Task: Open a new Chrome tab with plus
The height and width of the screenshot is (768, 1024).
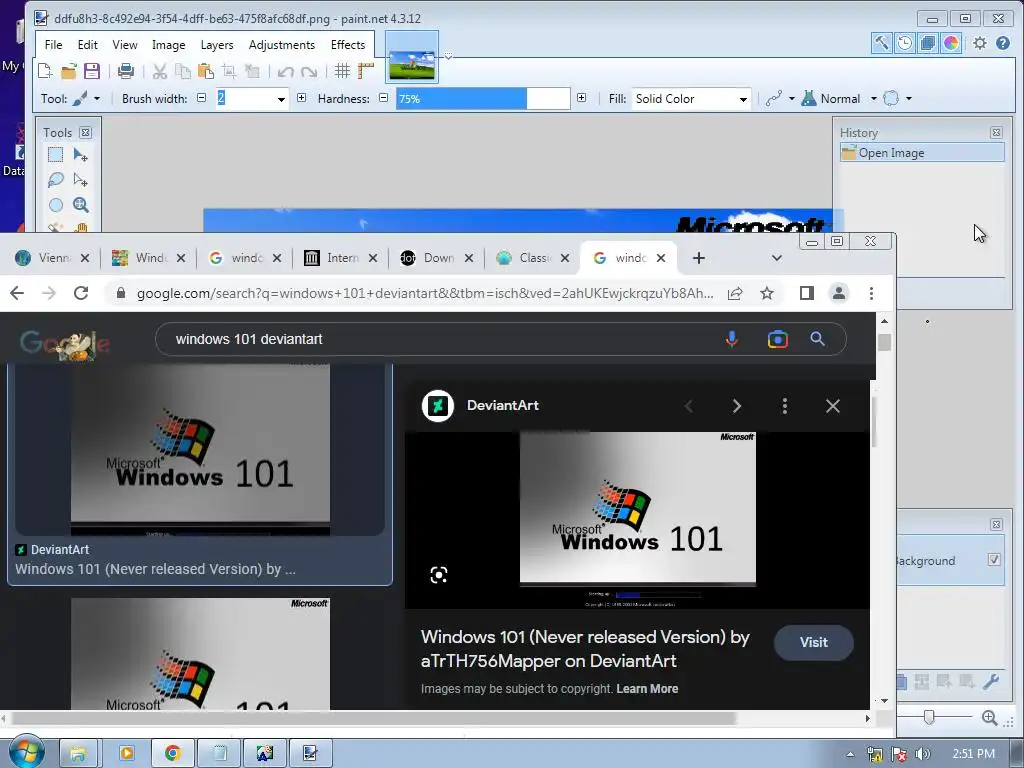Action: coord(699,258)
